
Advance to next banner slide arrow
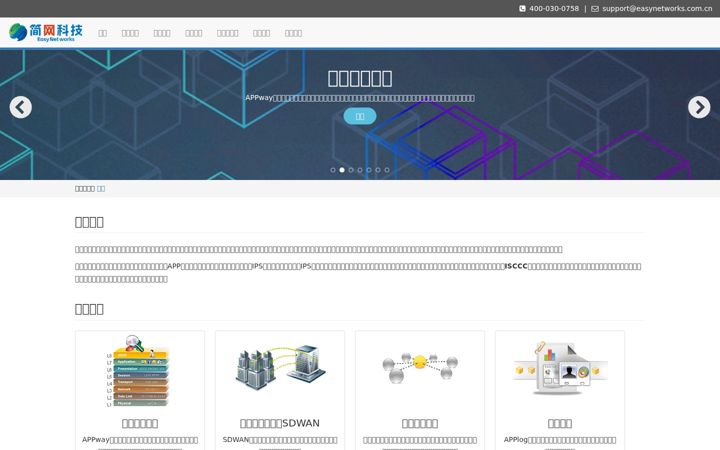pyautogui.click(x=699, y=107)
